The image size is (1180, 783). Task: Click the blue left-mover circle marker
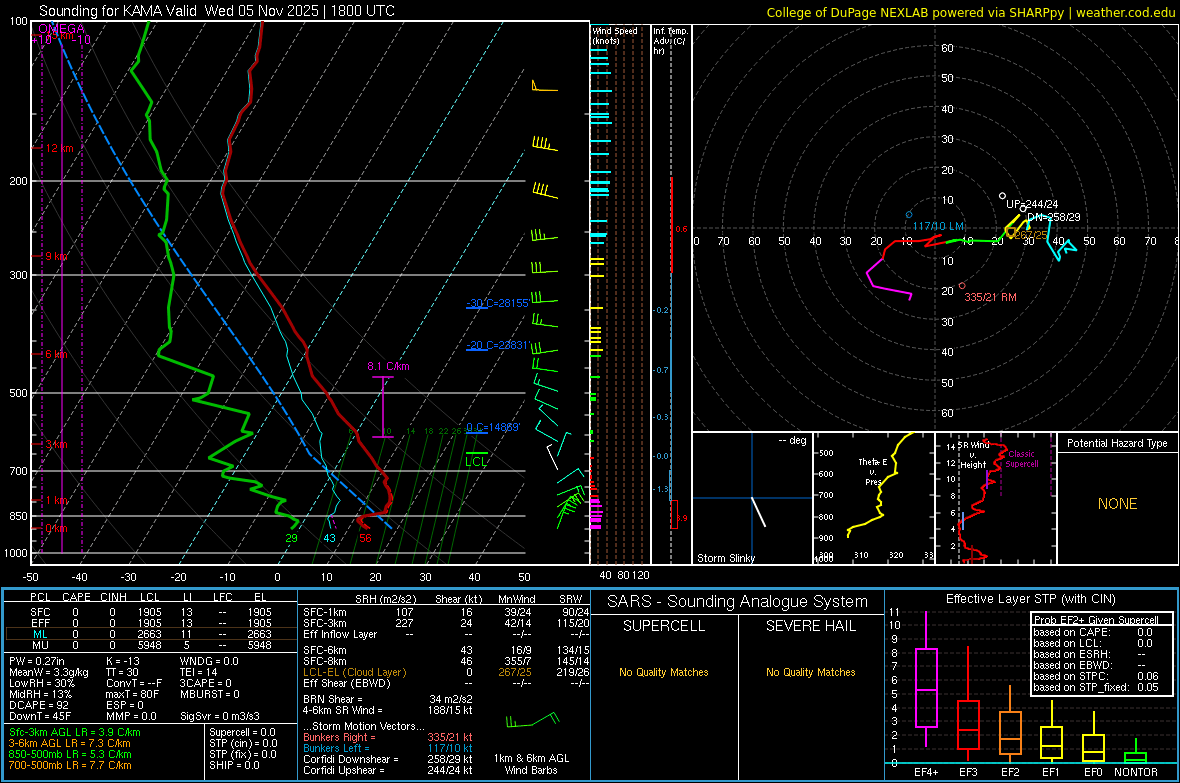(909, 215)
